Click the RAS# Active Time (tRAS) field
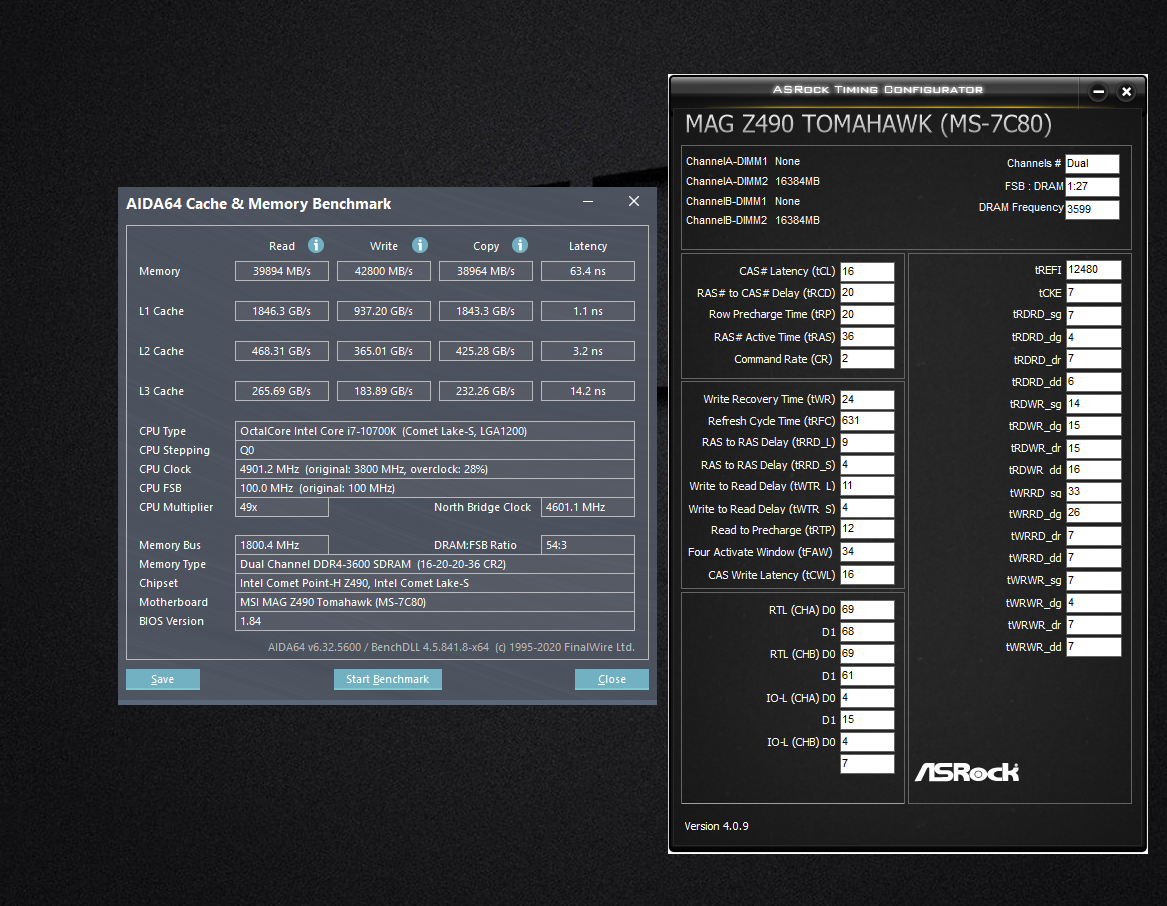The width and height of the screenshot is (1167, 906). click(x=867, y=337)
